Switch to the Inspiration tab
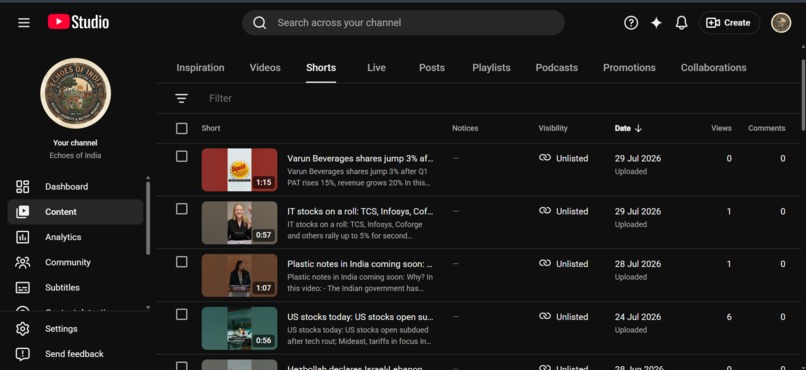 coord(200,68)
